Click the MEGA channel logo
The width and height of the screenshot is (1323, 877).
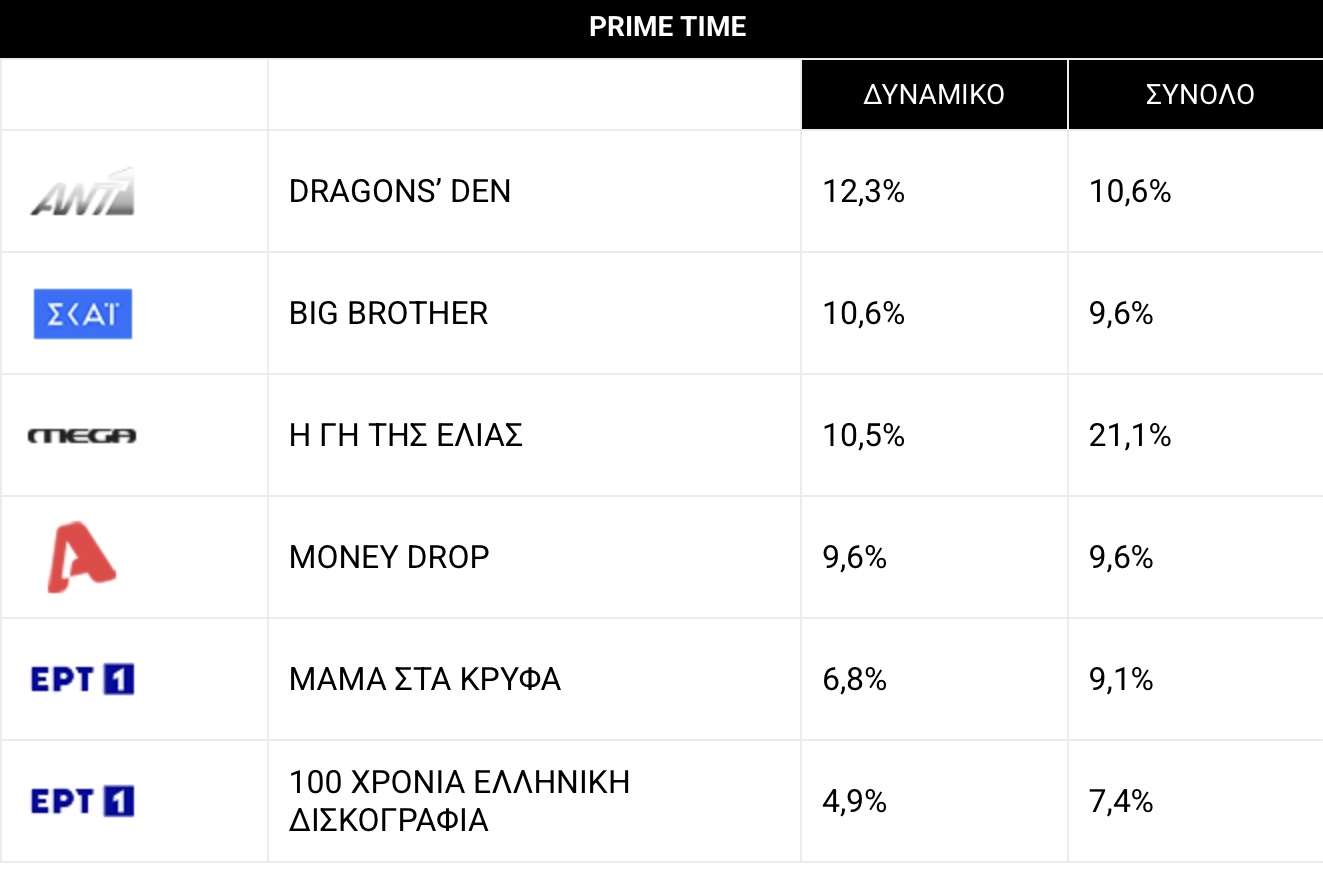pos(83,436)
